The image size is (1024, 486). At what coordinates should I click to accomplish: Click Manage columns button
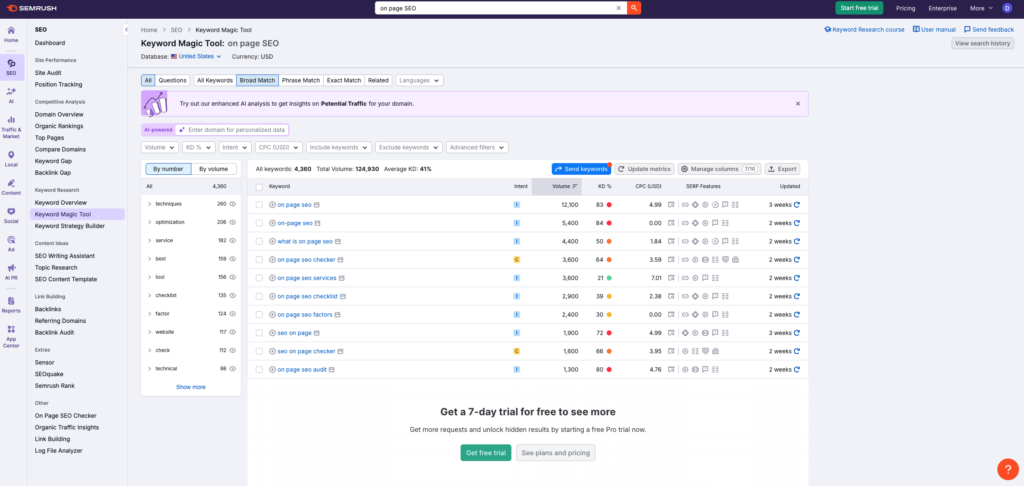coord(720,169)
